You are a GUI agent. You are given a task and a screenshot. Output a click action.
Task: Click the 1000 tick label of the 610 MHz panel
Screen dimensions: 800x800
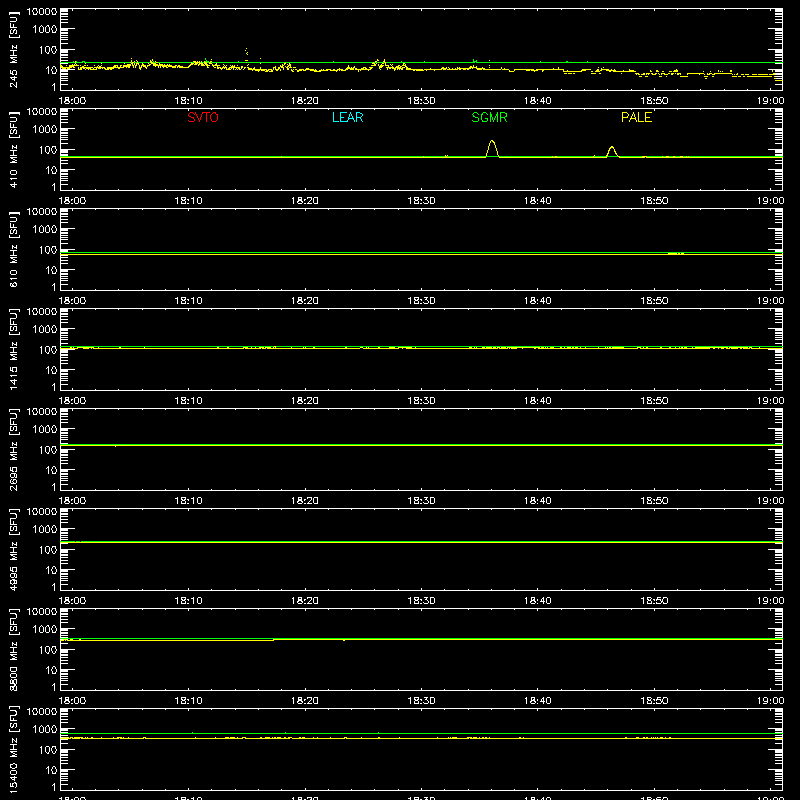(x=45, y=230)
